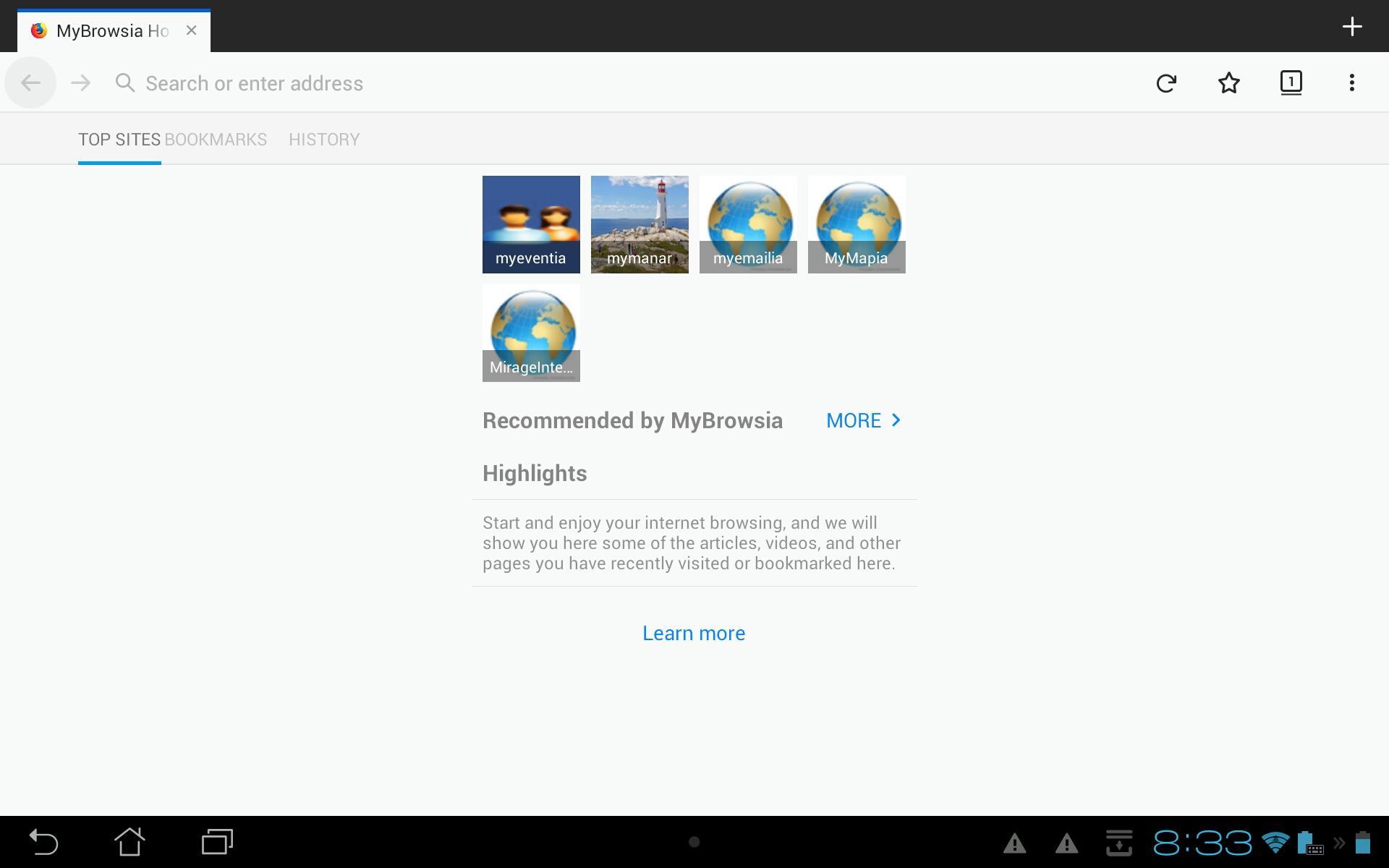Tap the Android back button

tap(43, 842)
